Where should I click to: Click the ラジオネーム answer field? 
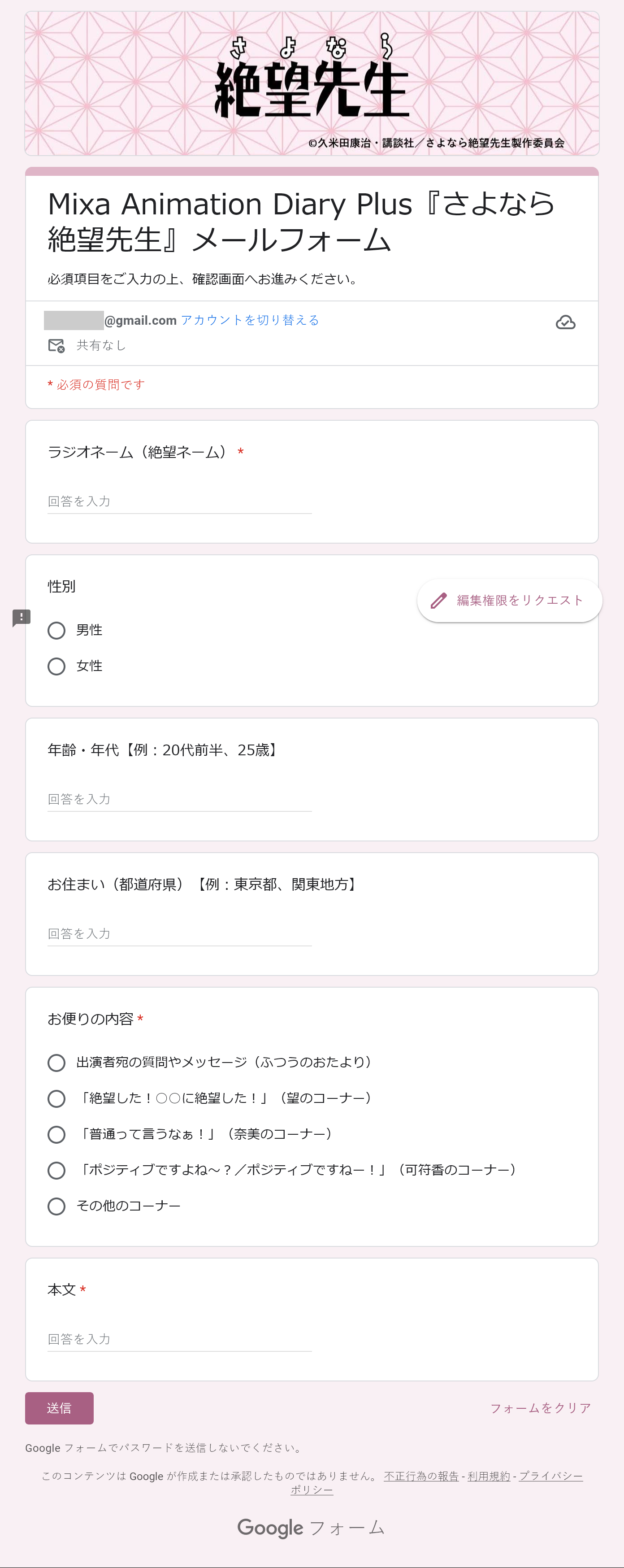pyautogui.click(x=179, y=501)
